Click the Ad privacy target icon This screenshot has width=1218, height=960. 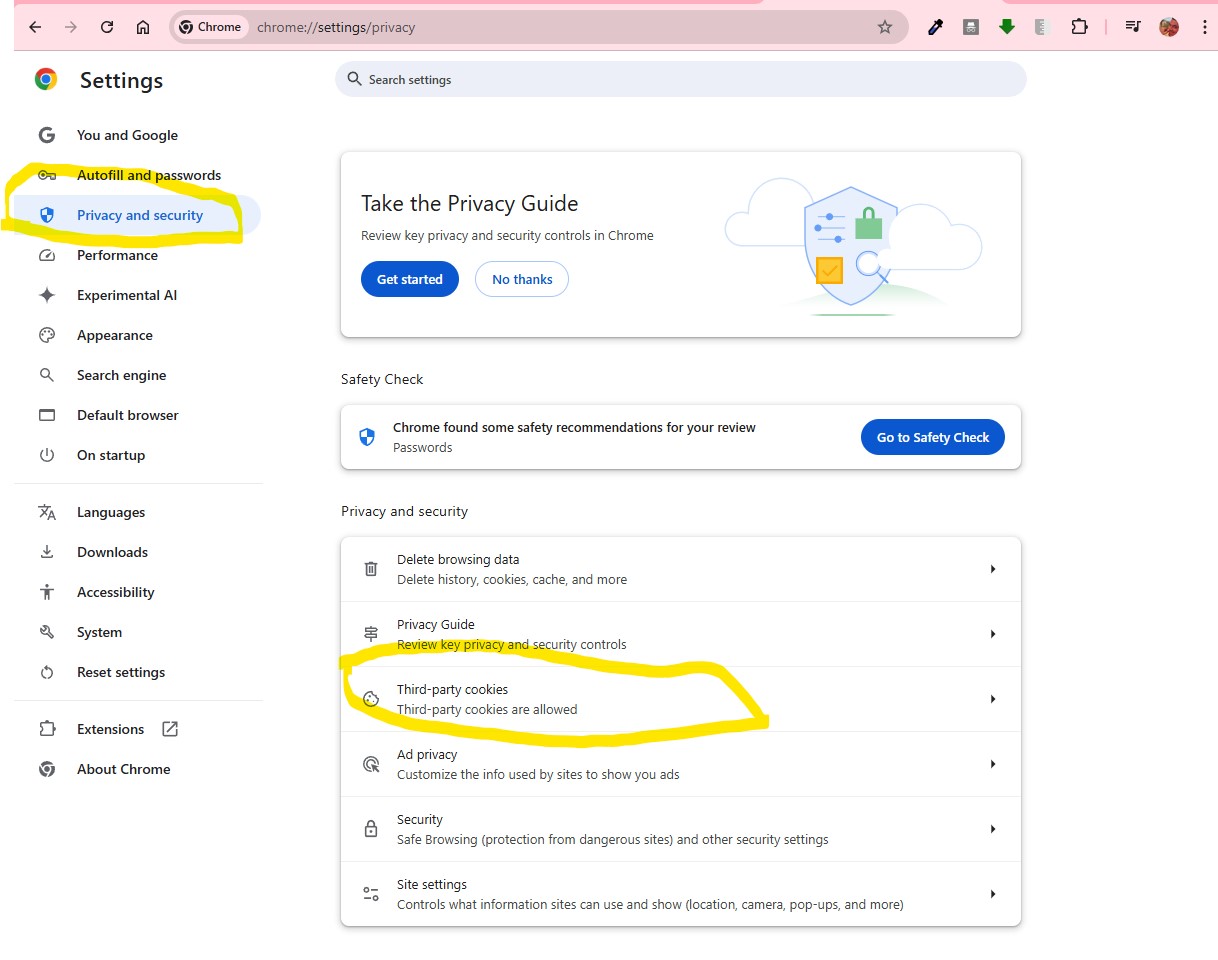click(371, 764)
